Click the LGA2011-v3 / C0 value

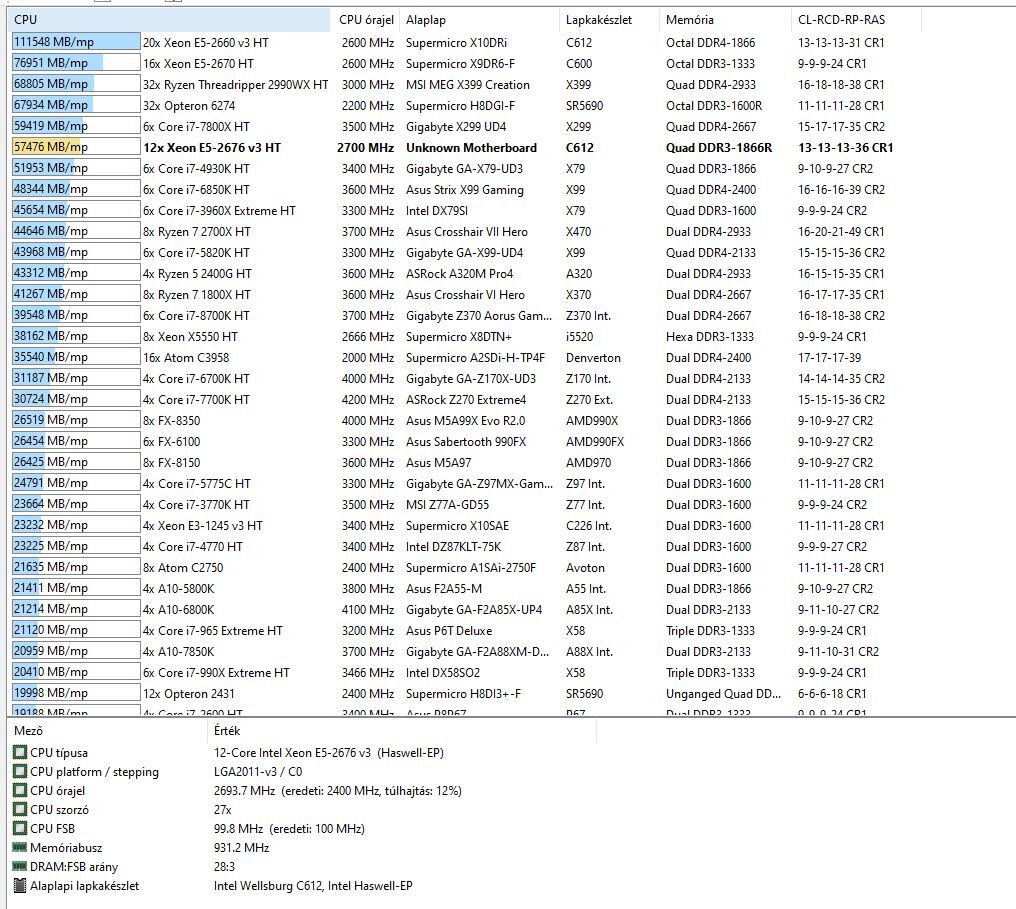[x=258, y=772]
